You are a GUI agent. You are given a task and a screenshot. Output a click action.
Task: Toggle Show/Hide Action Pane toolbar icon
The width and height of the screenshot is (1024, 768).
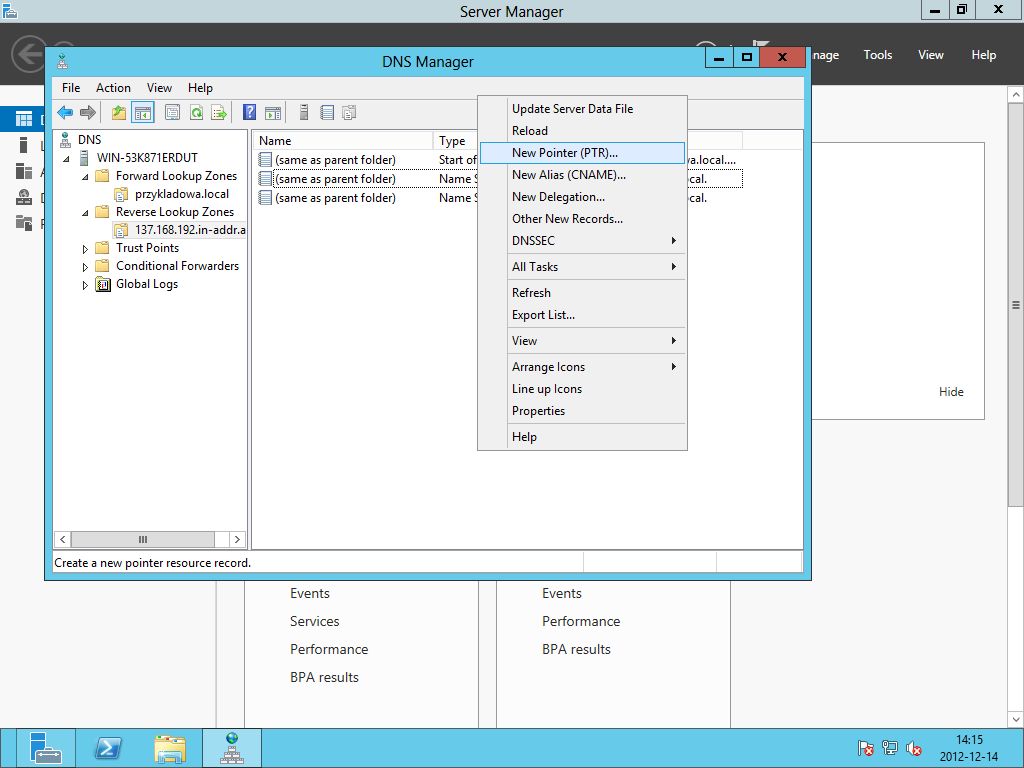273,112
